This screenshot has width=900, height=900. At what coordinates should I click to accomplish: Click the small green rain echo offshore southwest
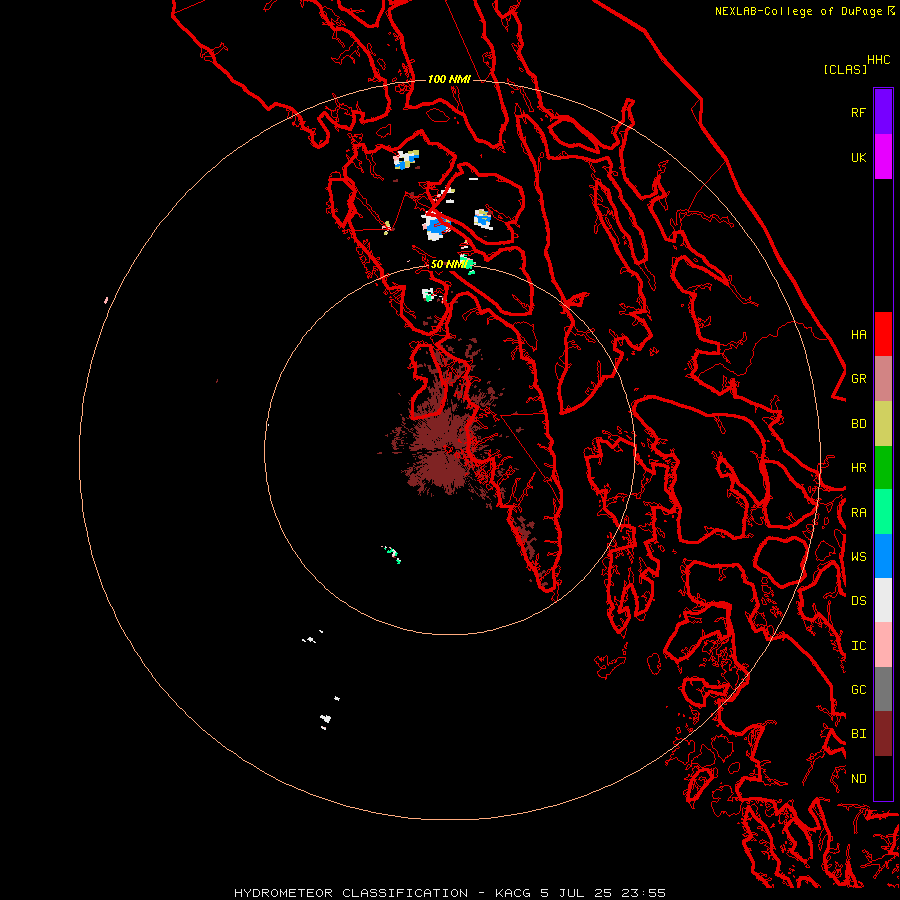(x=392, y=554)
